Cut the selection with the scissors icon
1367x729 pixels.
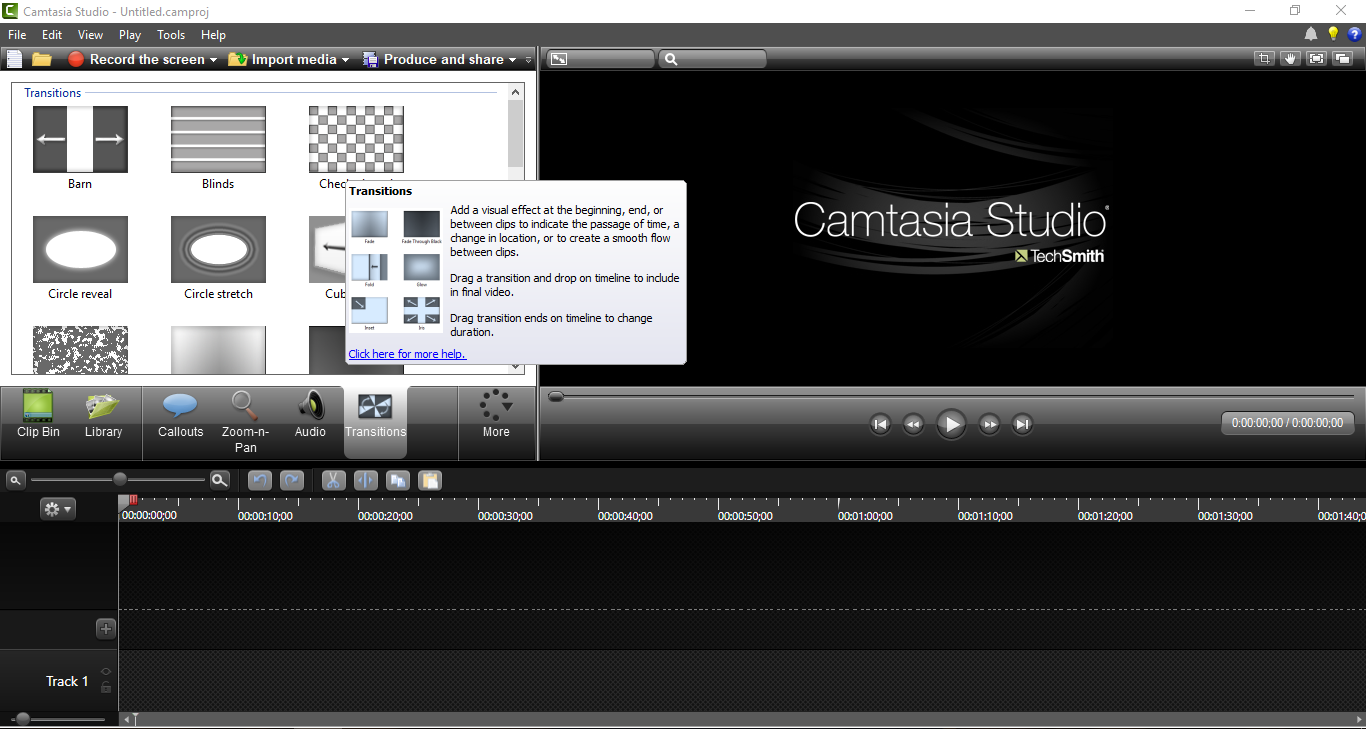click(333, 480)
